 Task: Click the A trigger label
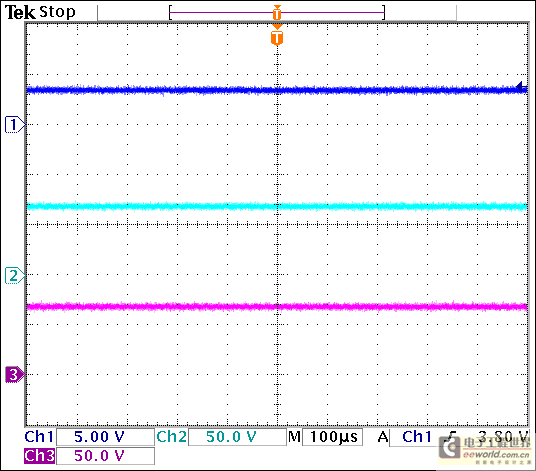(383, 437)
